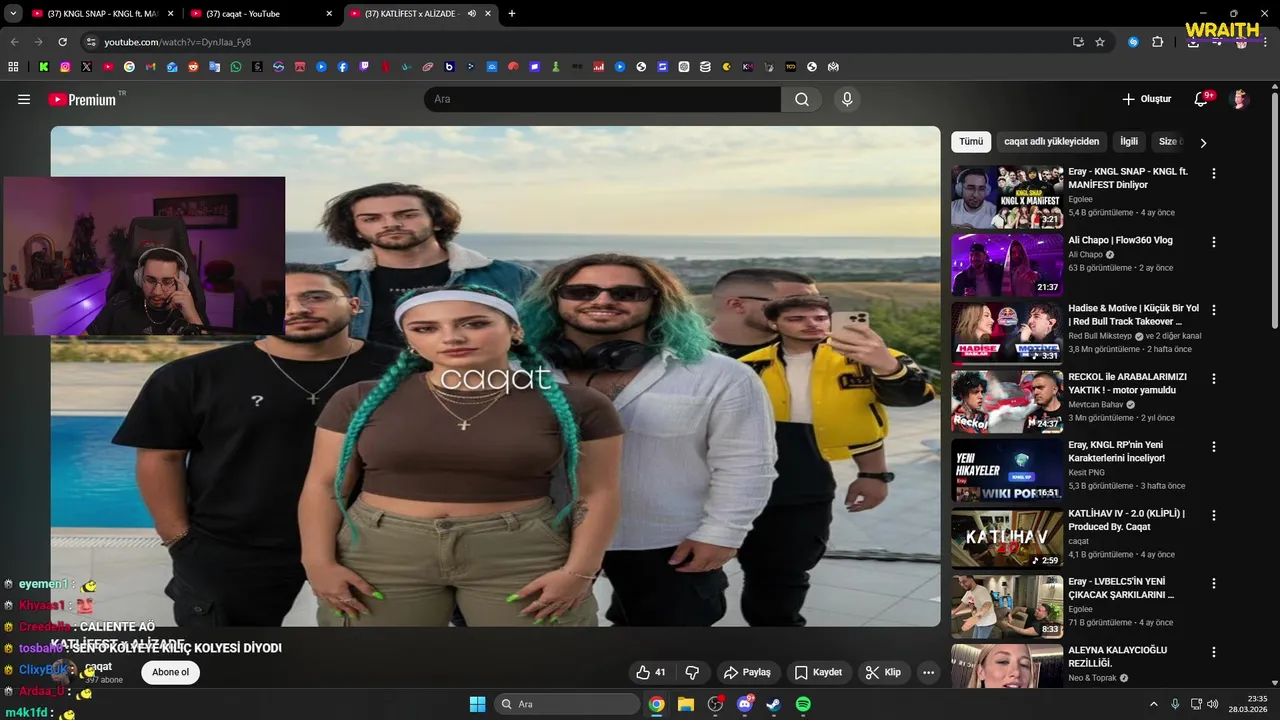
Task: Click the Abone ol subscribe button
Action: coord(170,672)
